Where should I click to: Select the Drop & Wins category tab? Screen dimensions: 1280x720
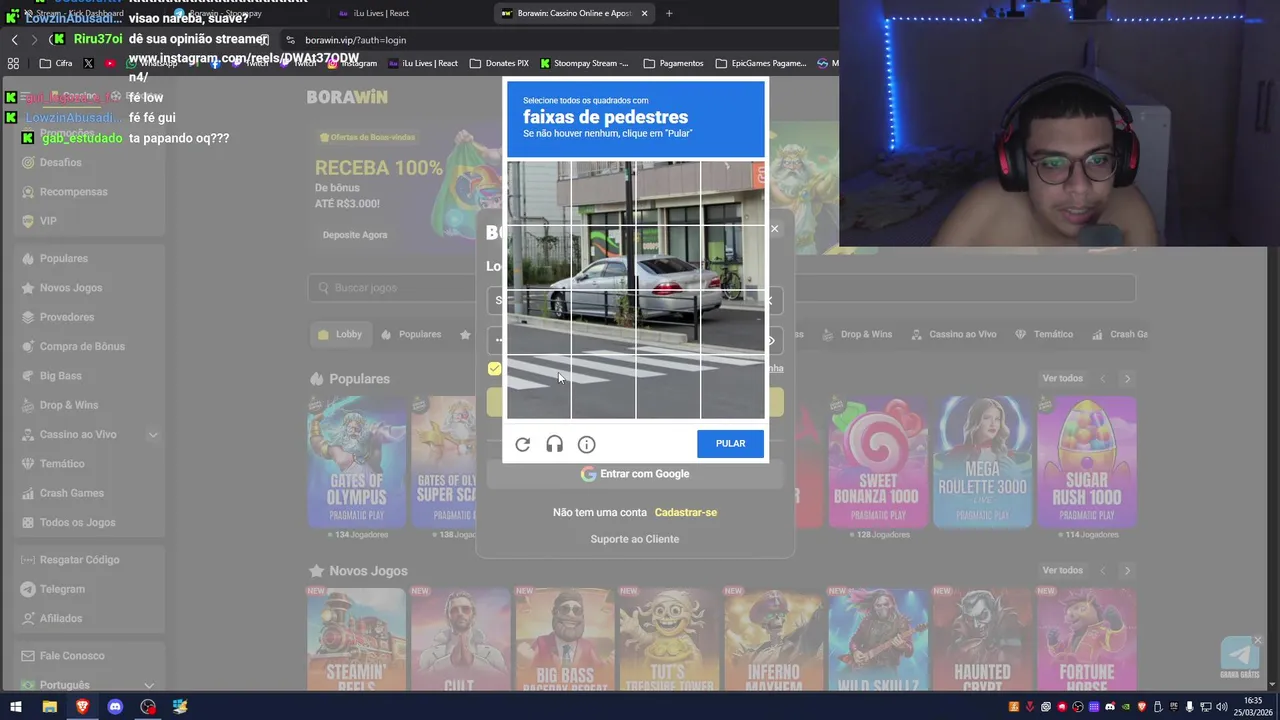pos(857,334)
